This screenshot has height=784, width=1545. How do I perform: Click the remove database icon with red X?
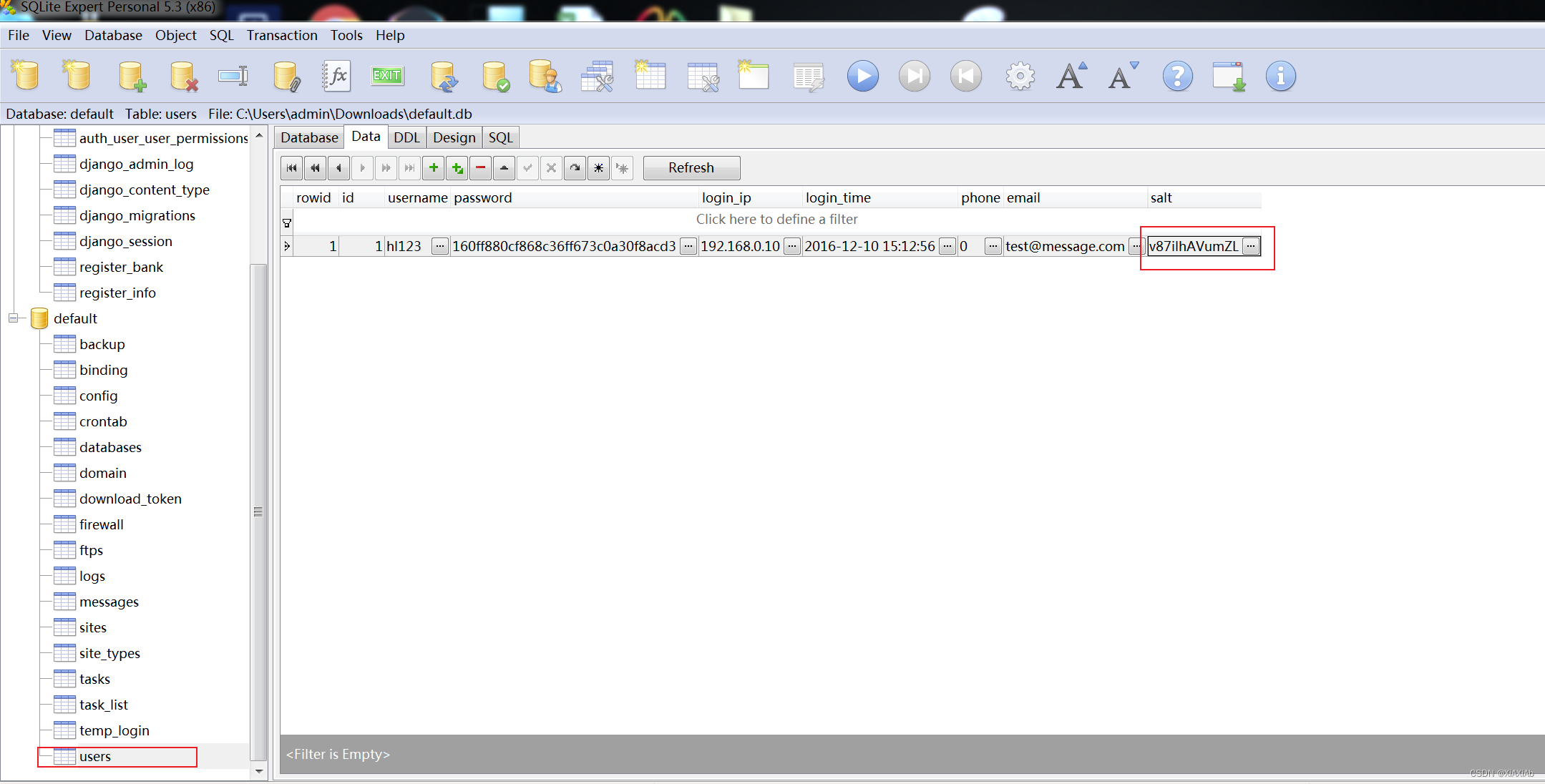[x=184, y=76]
